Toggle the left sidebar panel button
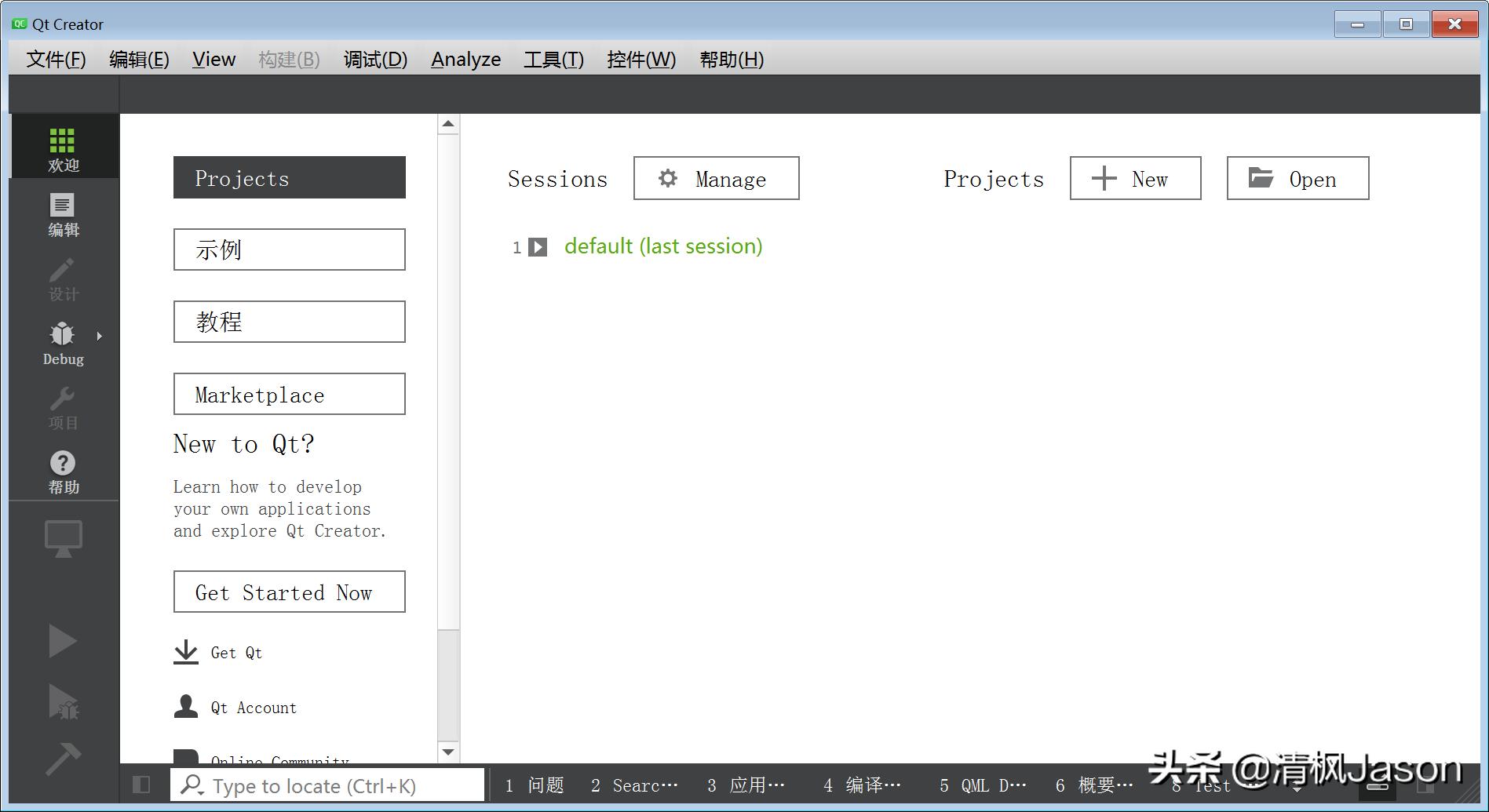Viewport: 1489px width, 812px height. click(141, 785)
